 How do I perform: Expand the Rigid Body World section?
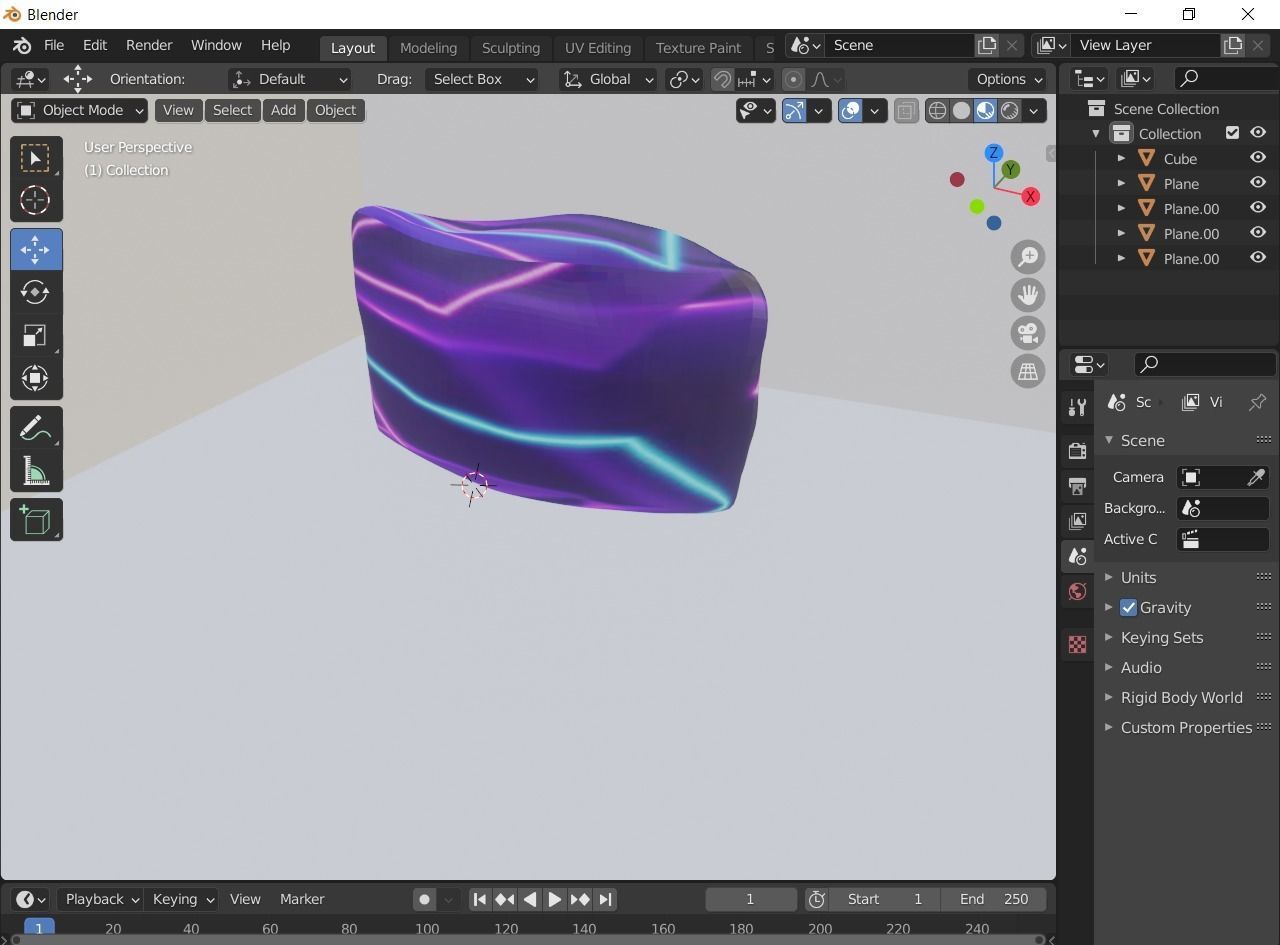point(1108,697)
